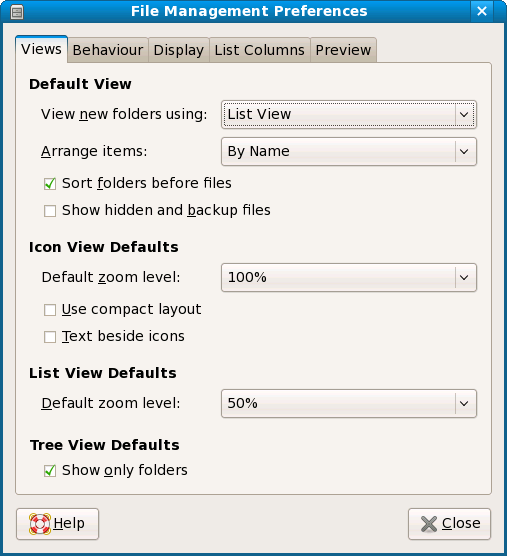Screen dimensions: 507x556
Task: Open Icon View default zoom level dropdown
Action: pos(349,278)
